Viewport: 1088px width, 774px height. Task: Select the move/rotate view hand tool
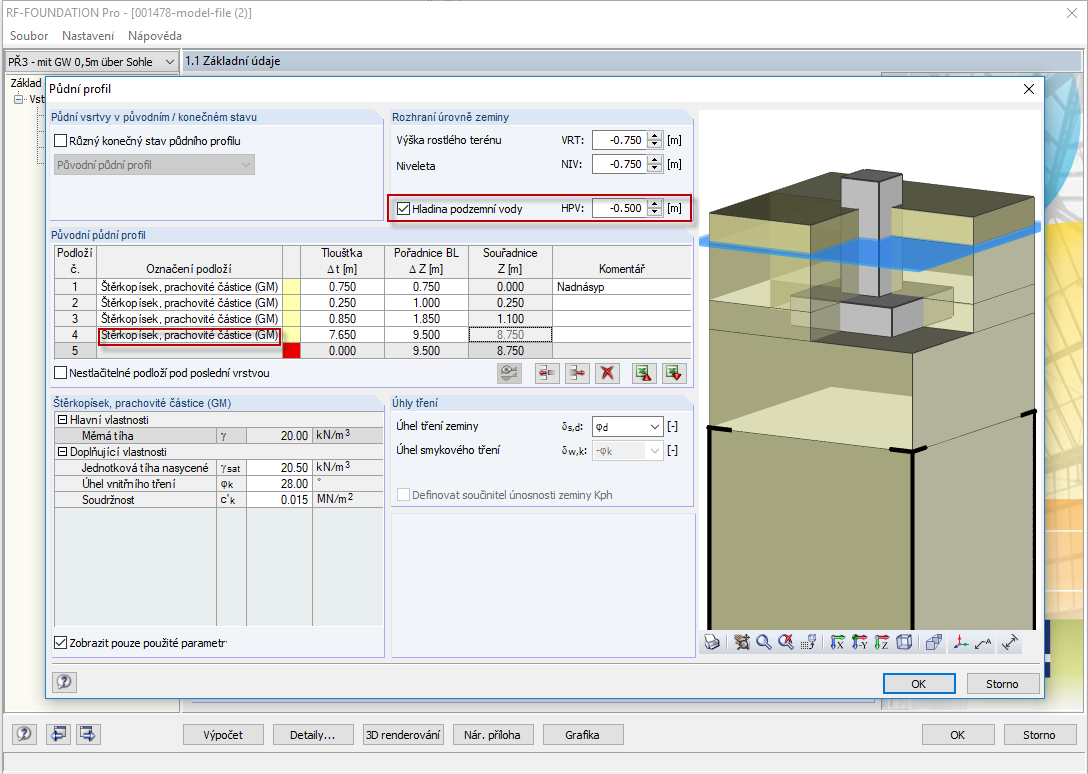pos(742,642)
